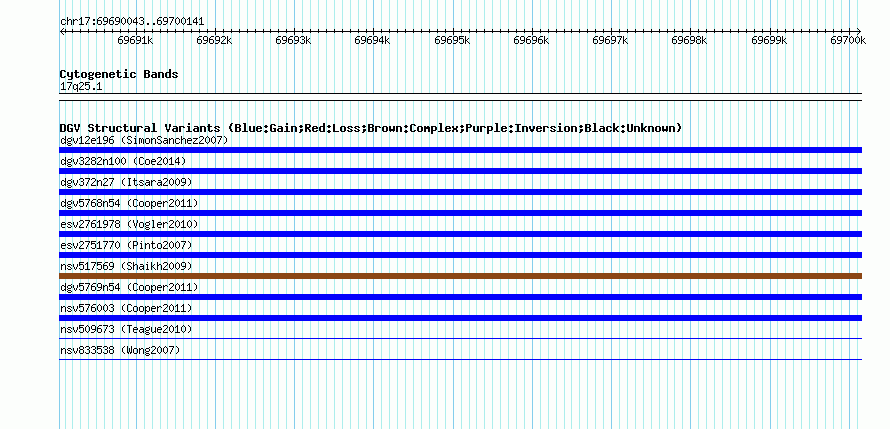Viewport: 890px width, 429px height.
Task: Click the Cytogenetic Bands track title
Action: tap(119, 74)
